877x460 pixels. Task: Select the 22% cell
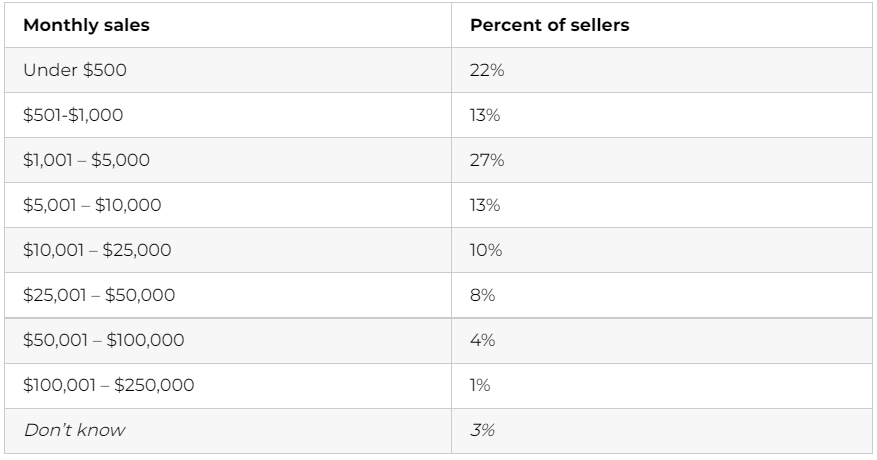484,71
